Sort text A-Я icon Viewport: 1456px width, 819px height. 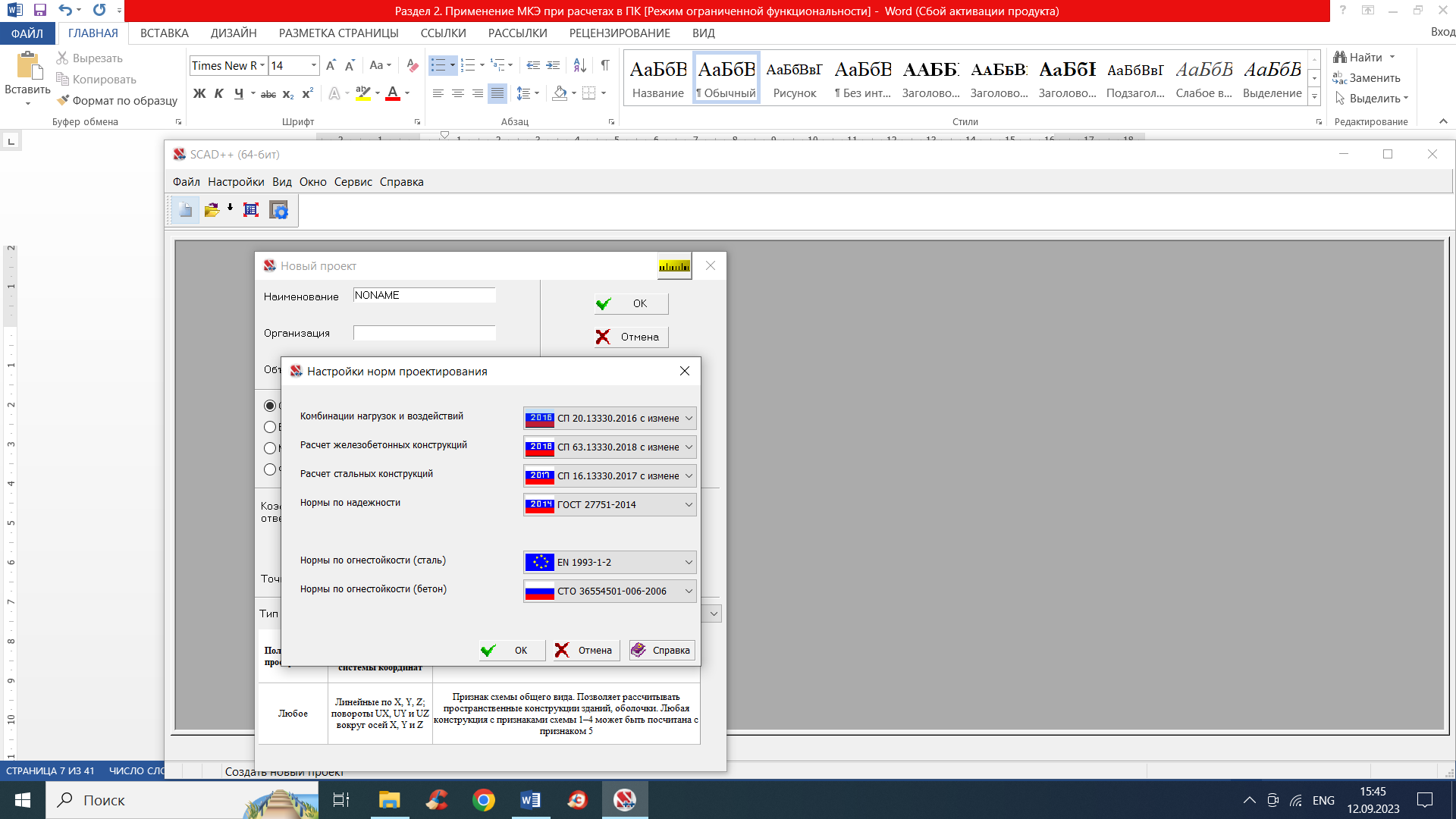coord(580,66)
